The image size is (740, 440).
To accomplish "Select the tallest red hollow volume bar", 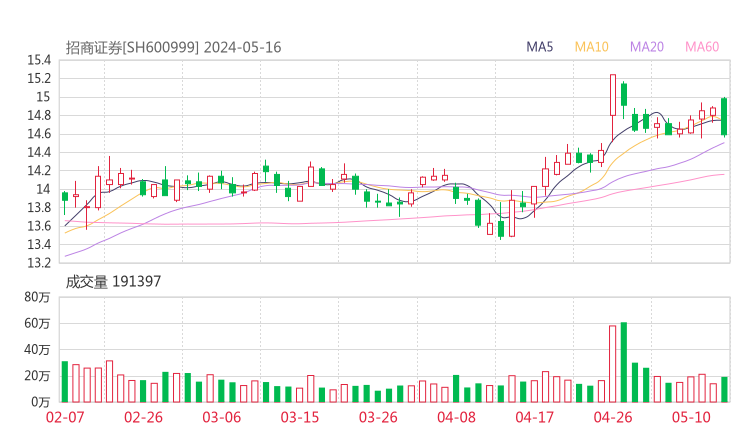I will [613, 364].
